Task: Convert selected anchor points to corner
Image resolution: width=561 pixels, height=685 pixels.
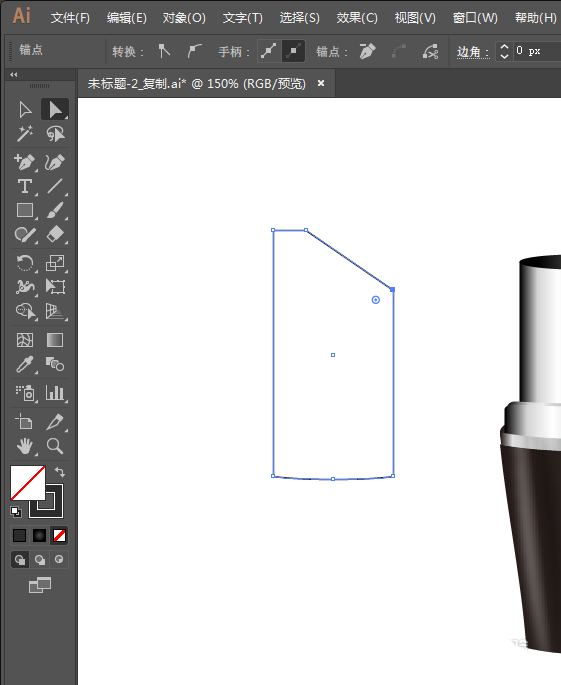Action: point(164,51)
